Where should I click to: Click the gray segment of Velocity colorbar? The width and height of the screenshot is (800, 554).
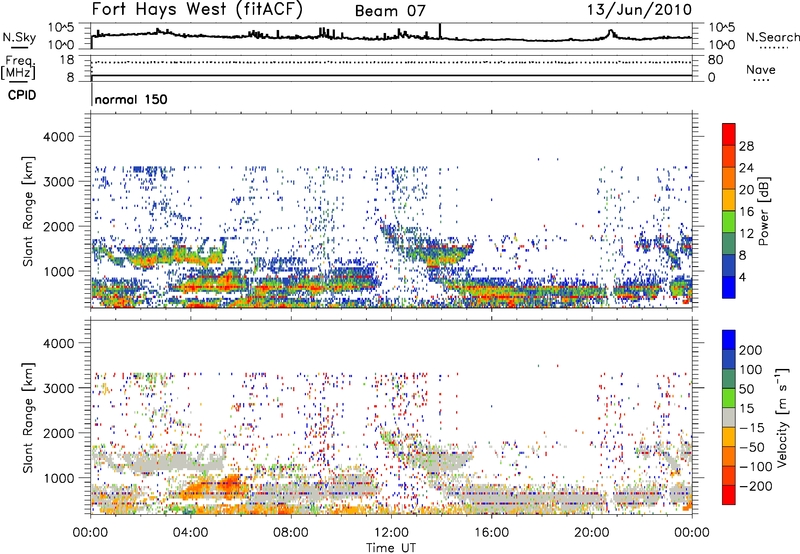tap(729, 417)
